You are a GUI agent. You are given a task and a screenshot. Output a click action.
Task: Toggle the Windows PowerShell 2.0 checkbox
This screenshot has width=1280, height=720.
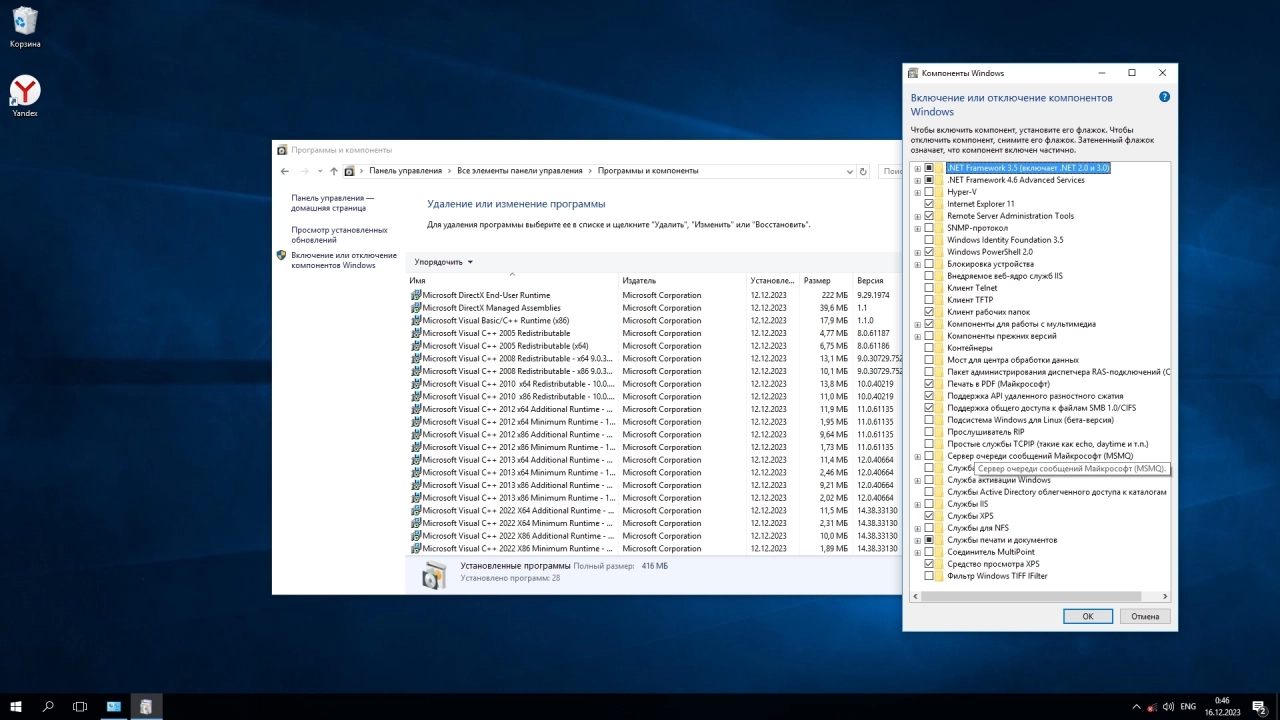(x=929, y=252)
